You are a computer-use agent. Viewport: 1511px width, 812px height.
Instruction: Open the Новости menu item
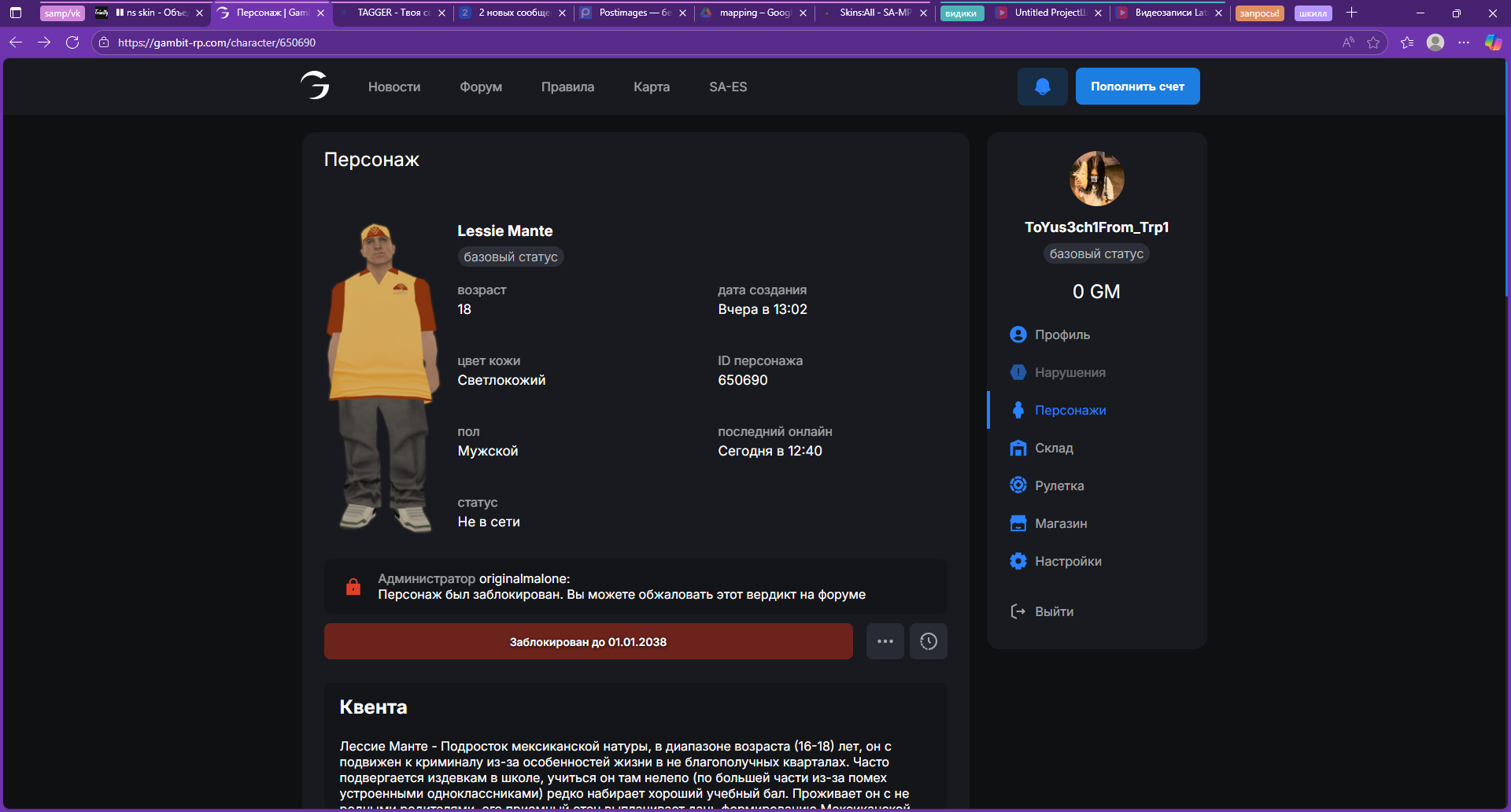394,87
